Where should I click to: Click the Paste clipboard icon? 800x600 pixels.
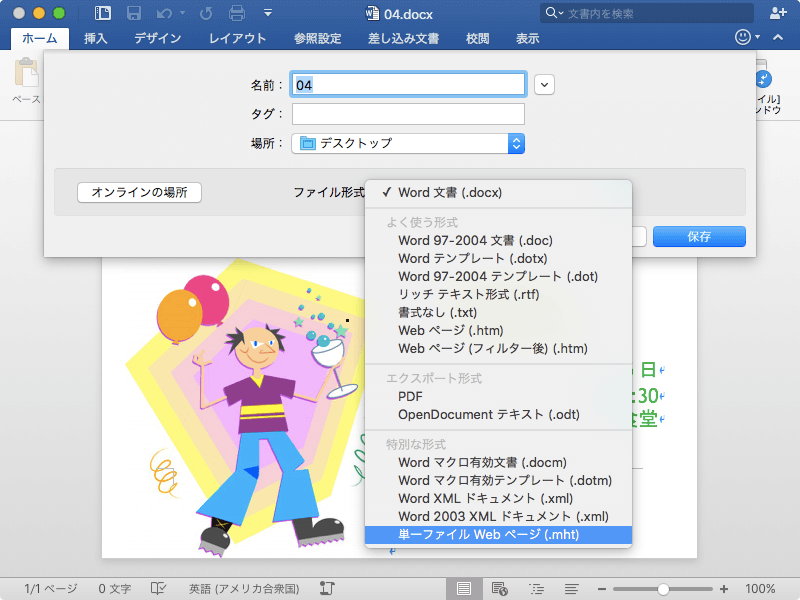[27, 72]
